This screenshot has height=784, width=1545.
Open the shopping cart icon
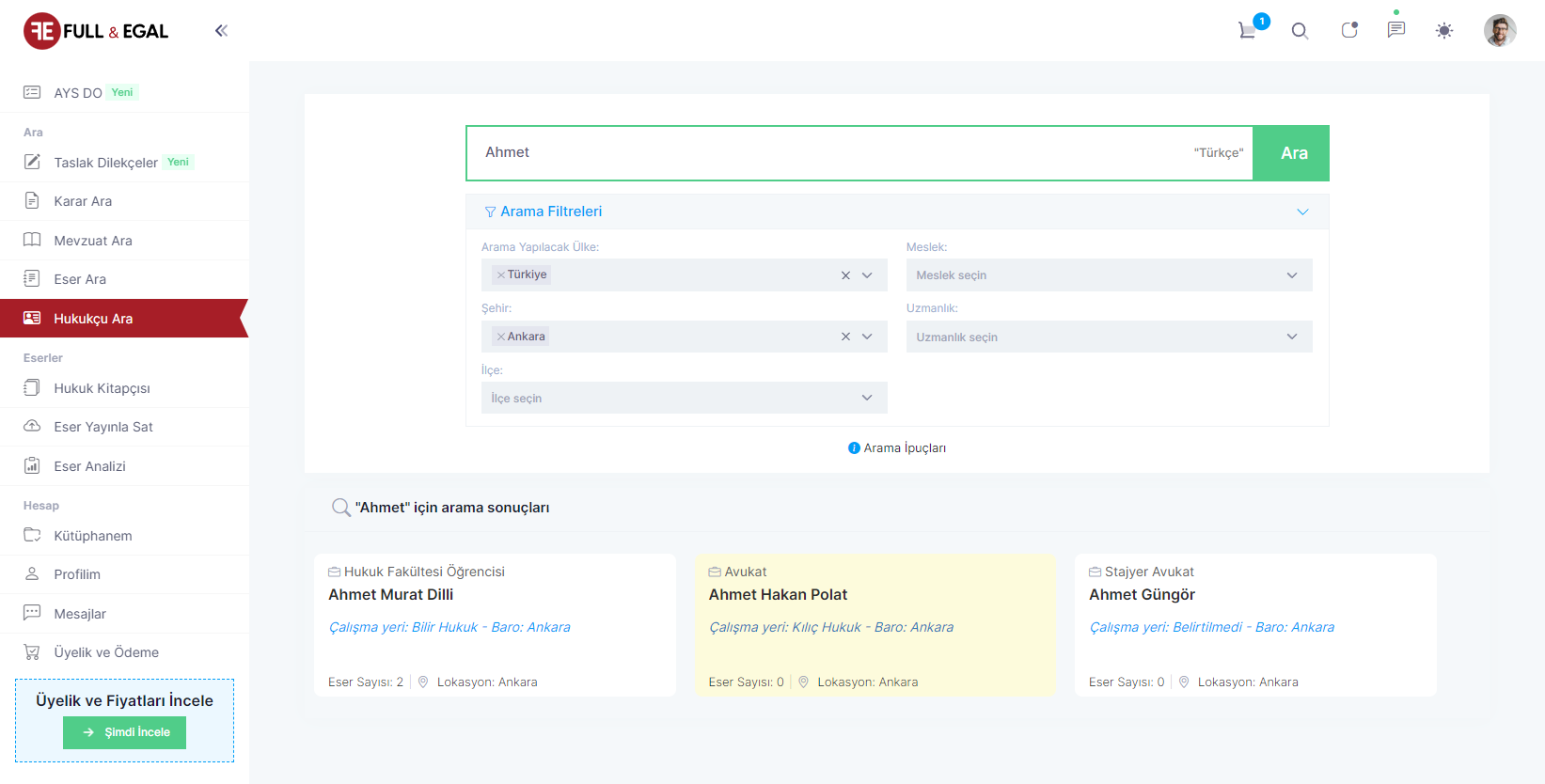[1248, 30]
